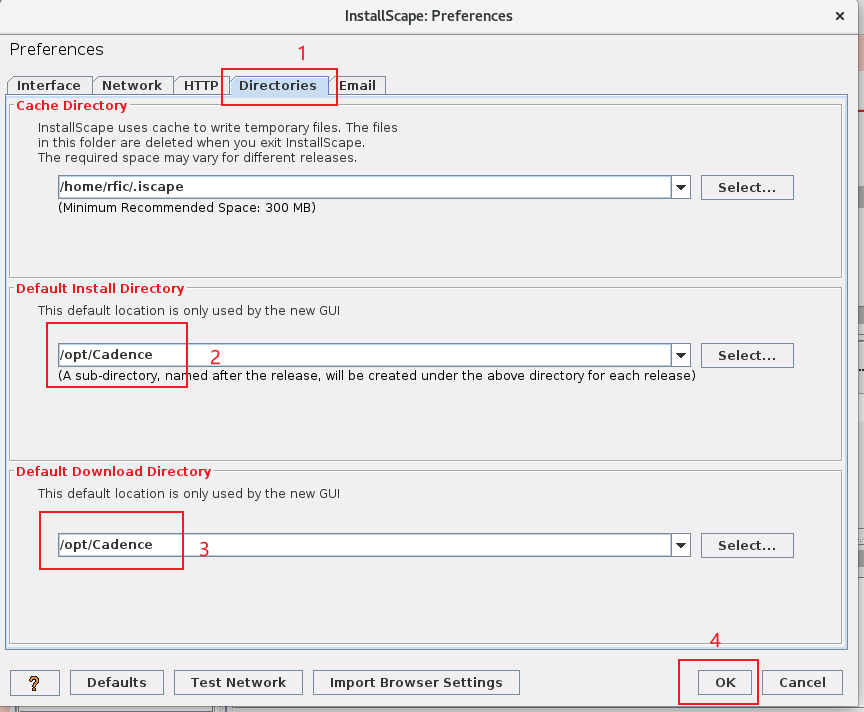Run the Test Network button
The image size is (864, 712).
pos(238,683)
